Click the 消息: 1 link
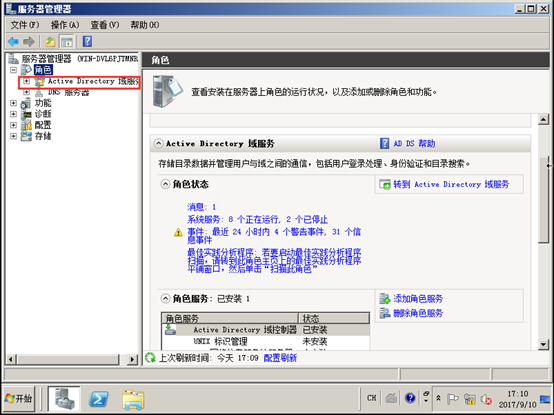Viewport: 554px width, 415px height. click(x=201, y=207)
